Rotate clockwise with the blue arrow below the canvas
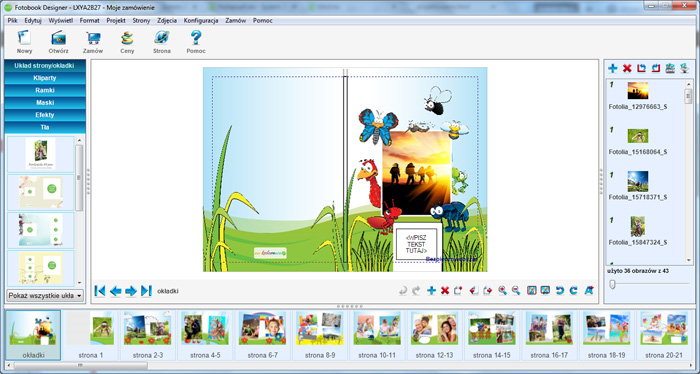Viewport: 700px width, 374px height. (x=574, y=291)
